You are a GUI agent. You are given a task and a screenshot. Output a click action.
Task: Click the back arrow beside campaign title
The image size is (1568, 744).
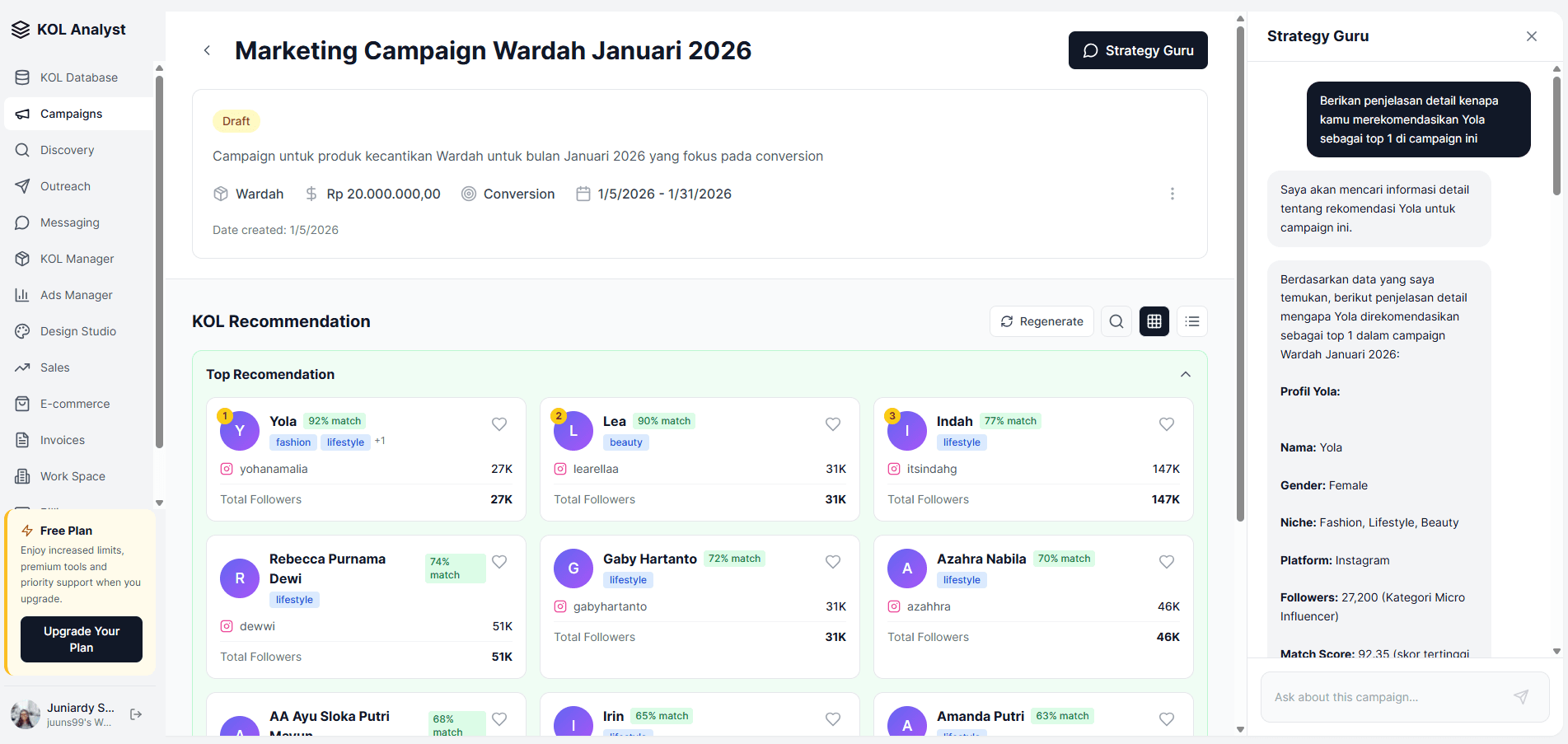[x=207, y=50]
